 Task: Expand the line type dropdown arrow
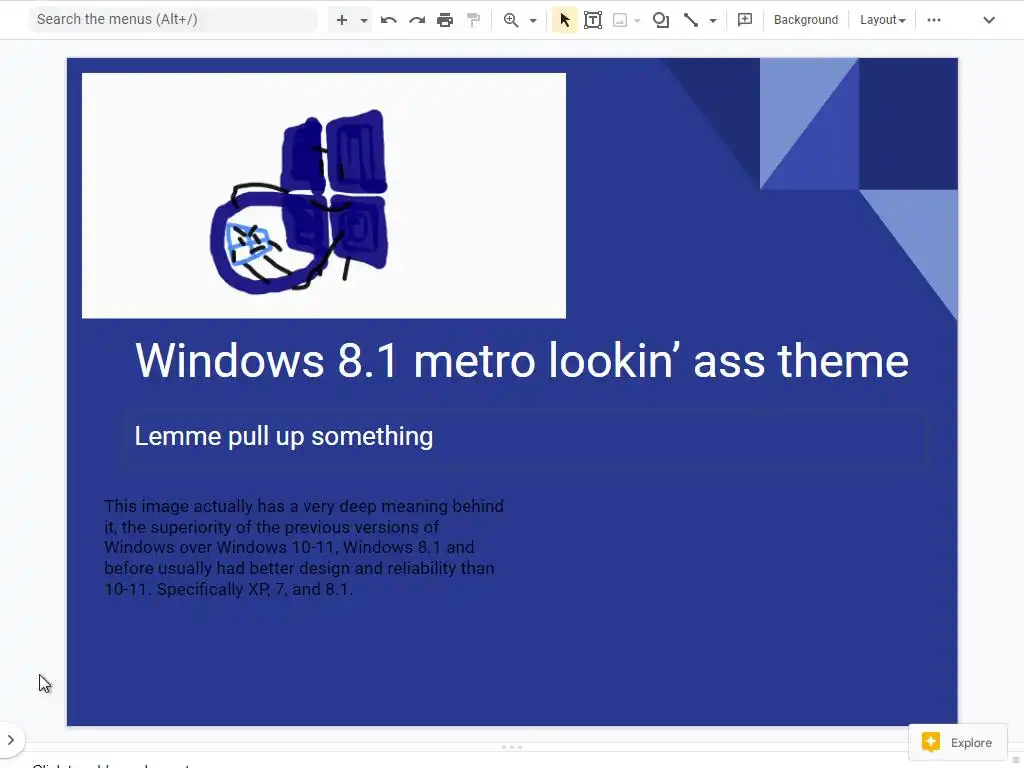click(x=713, y=20)
